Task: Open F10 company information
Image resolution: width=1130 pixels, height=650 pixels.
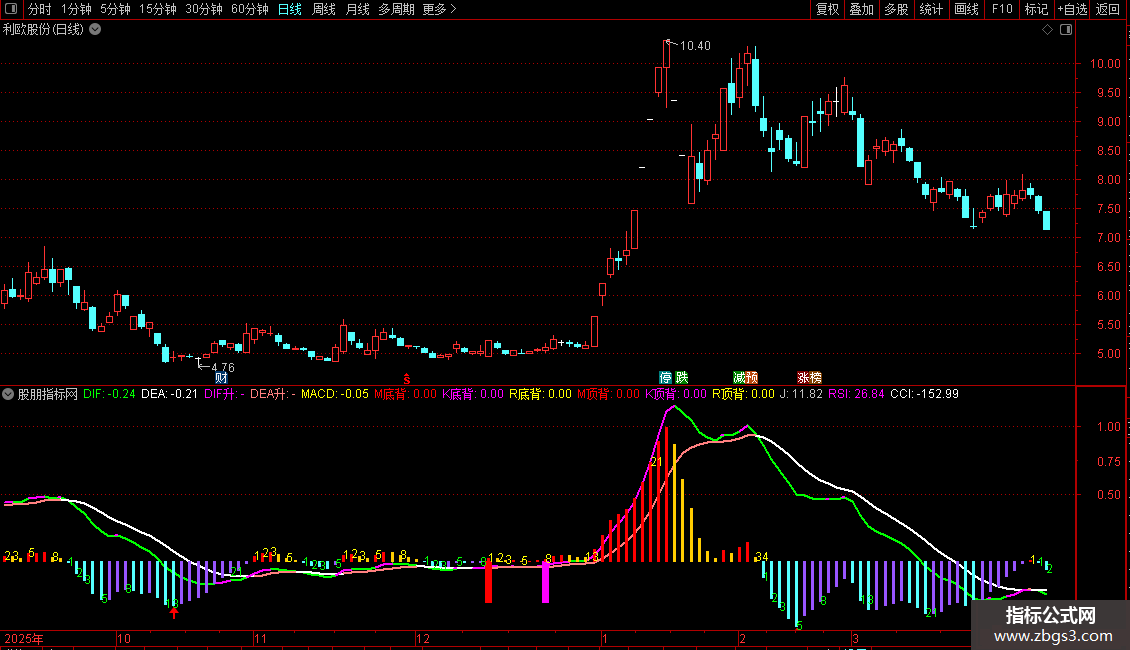Action: pyautogui.click(x=1002, y=9)
